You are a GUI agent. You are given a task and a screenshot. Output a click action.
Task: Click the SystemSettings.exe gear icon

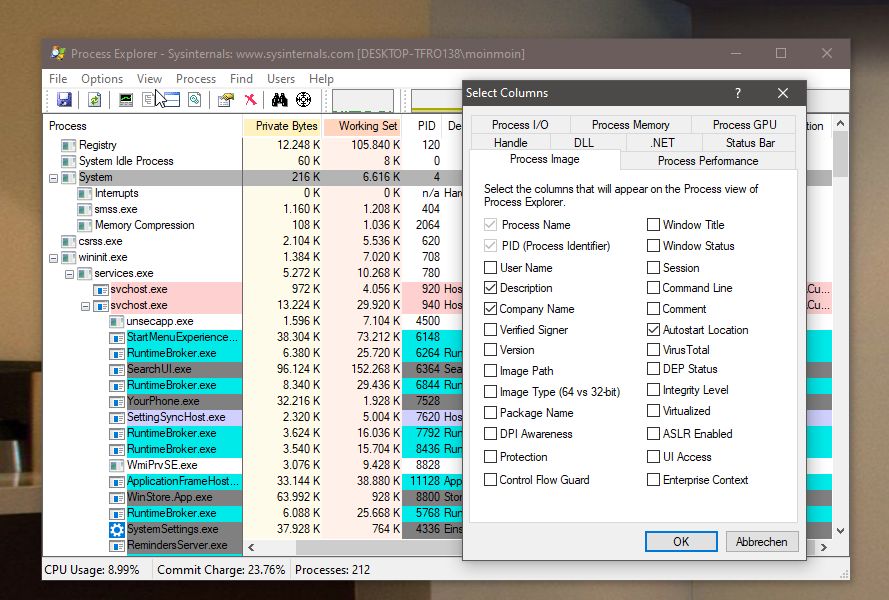point(117,530)
